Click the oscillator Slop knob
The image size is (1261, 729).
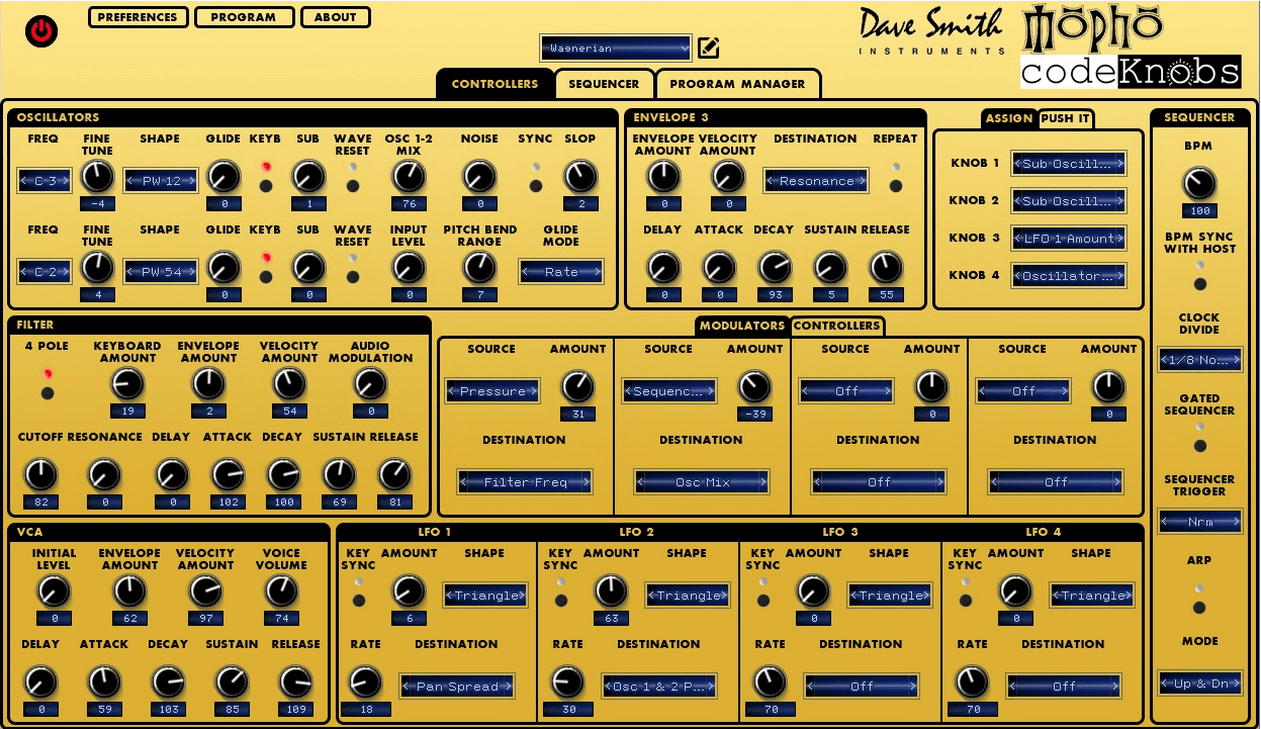point(580,177)
